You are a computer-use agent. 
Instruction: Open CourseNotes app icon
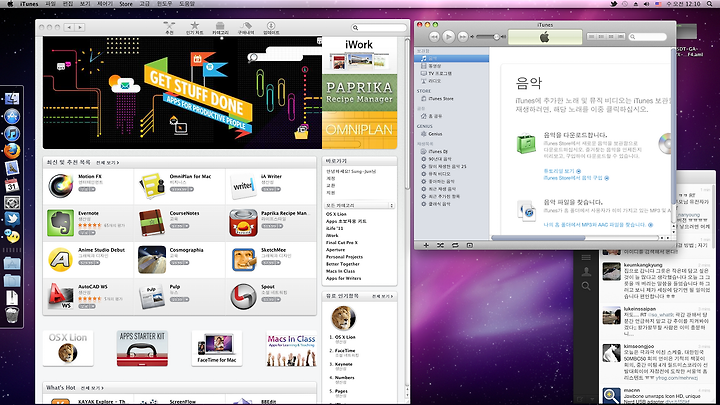click(x=152, y=223)
